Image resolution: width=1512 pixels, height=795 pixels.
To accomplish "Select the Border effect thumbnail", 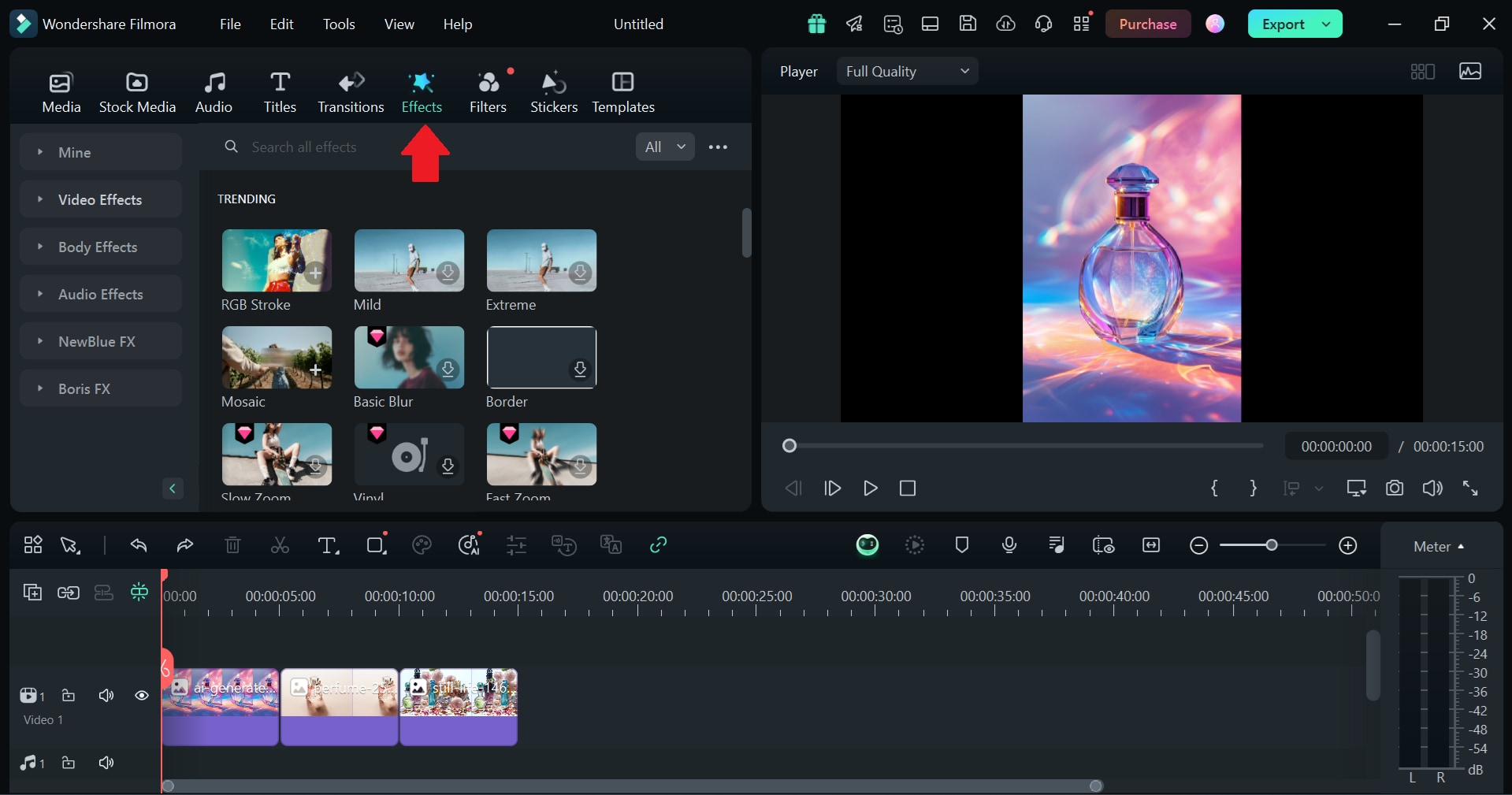I will coord(541,358).
